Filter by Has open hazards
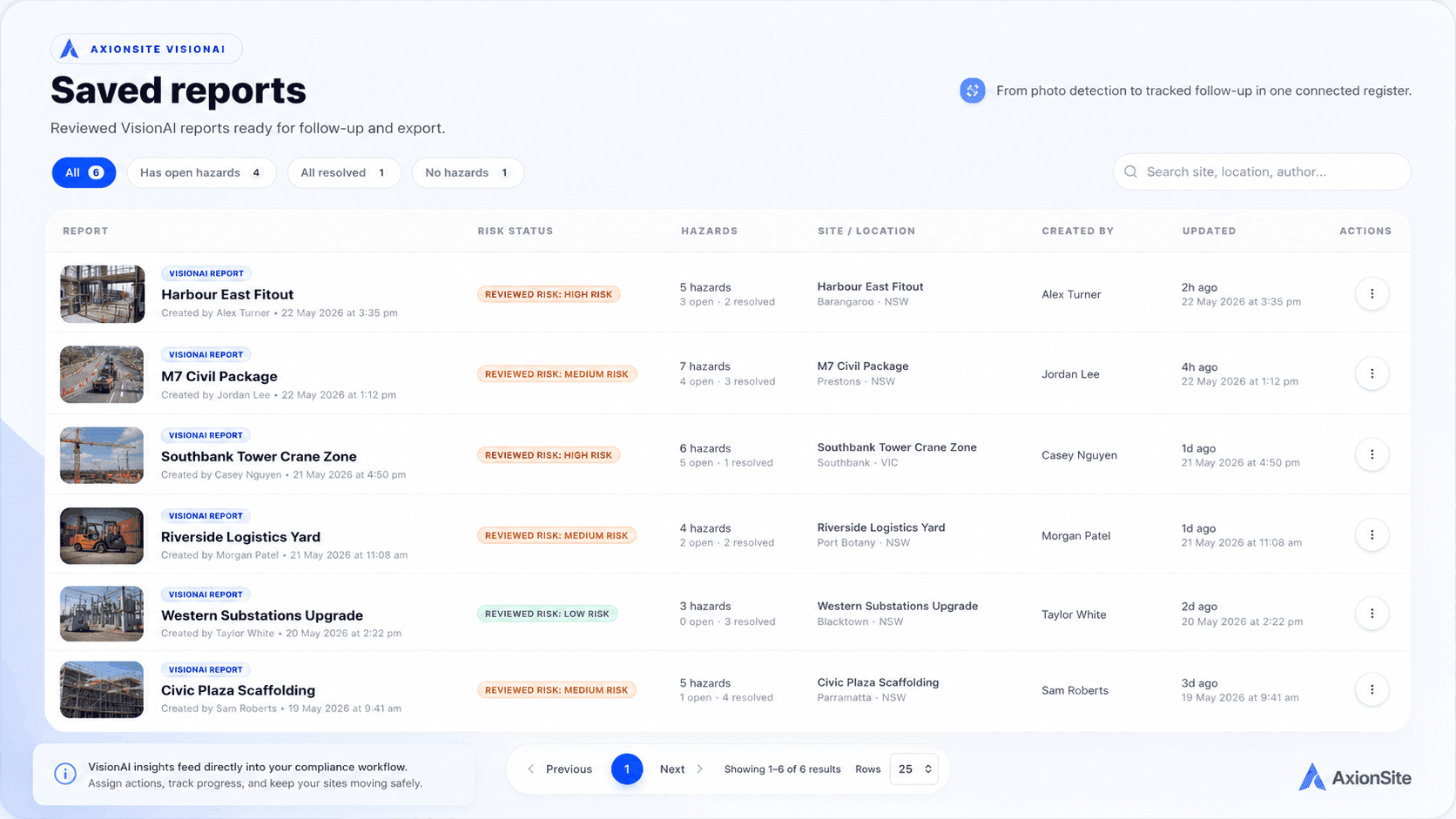Image resolution: width=1456 pixels, height=819 pixels. tap(201, 172)
